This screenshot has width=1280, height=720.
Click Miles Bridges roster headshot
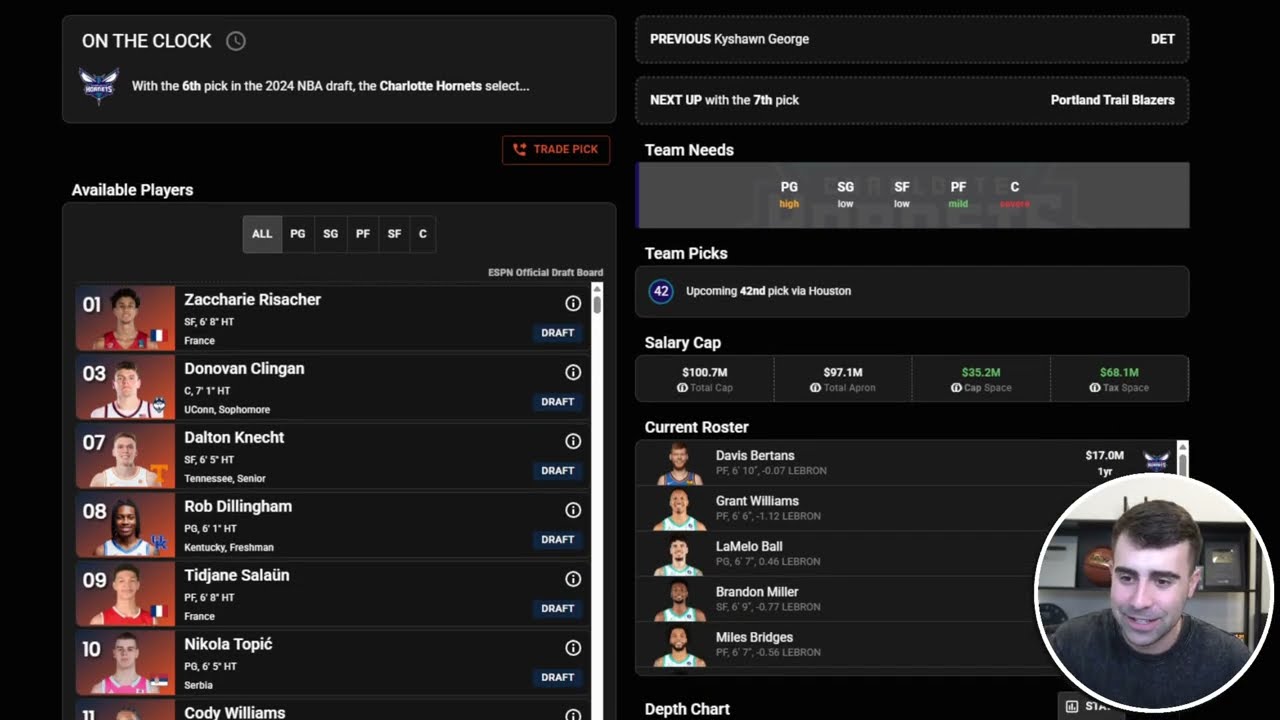(x=680, y=646)
